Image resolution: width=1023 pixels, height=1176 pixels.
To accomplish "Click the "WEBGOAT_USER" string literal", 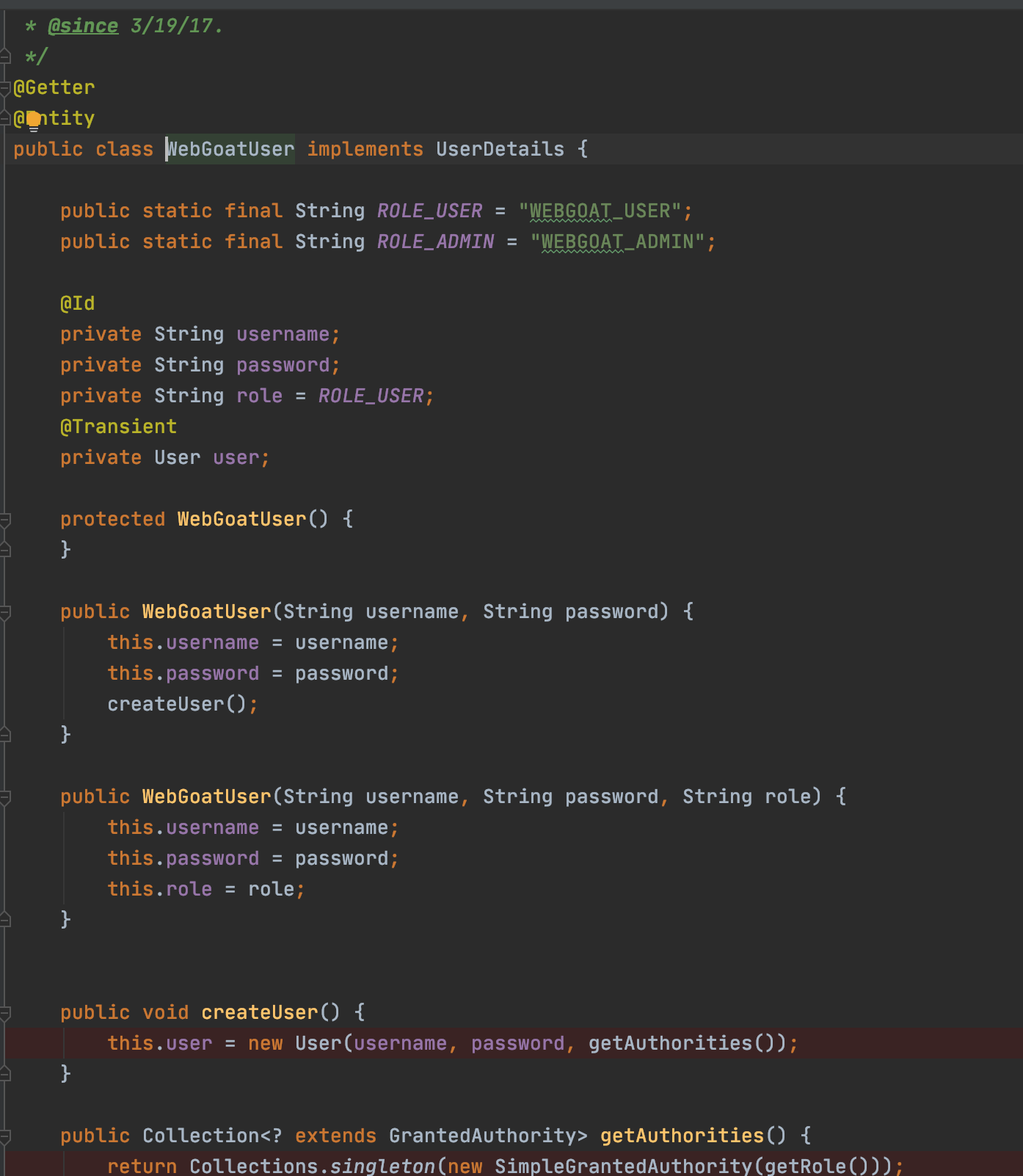I will point(600,211).
